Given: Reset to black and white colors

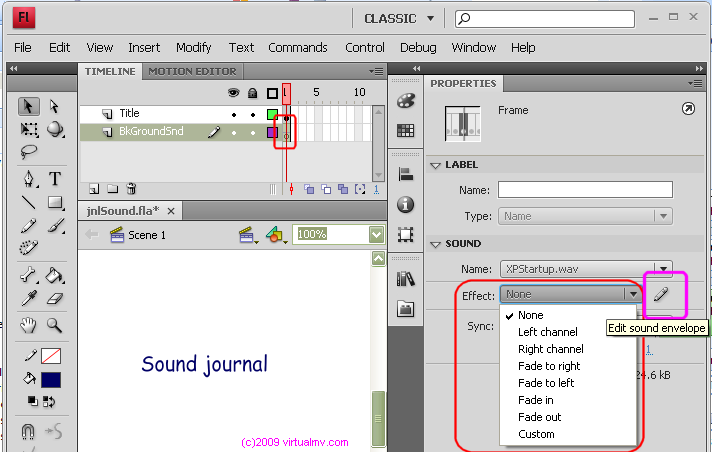Looking at the screenshot, I should [x=32, y=401].
